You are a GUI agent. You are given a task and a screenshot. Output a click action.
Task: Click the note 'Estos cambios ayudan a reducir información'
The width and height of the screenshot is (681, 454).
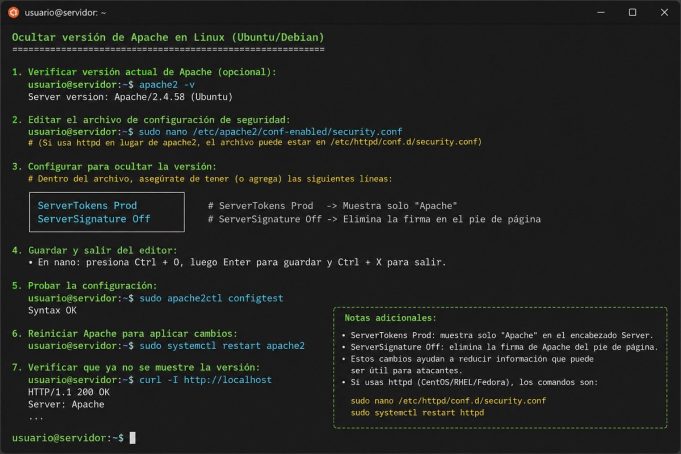click(468, 365)
